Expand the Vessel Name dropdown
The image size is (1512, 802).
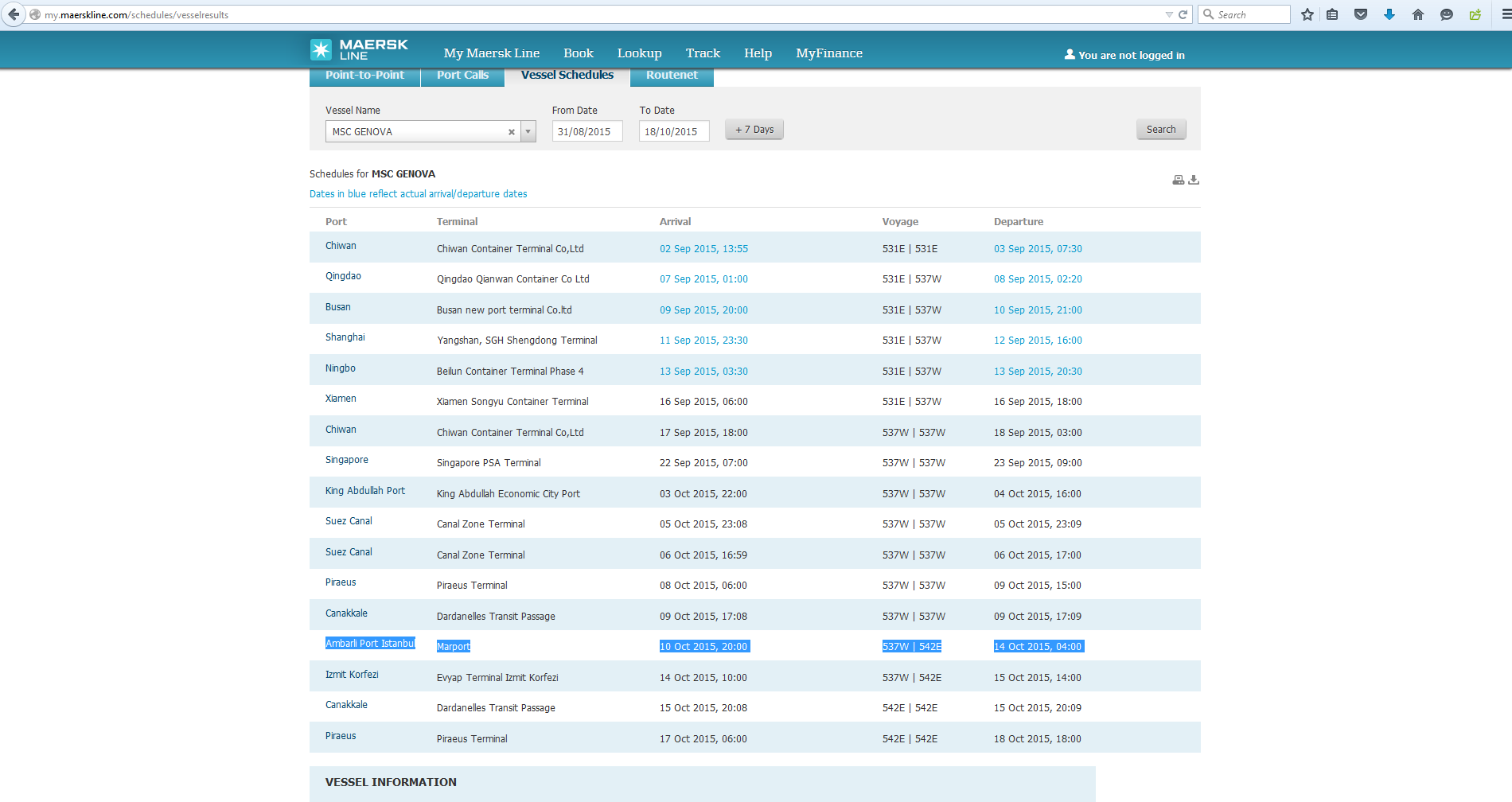(528, 132)
